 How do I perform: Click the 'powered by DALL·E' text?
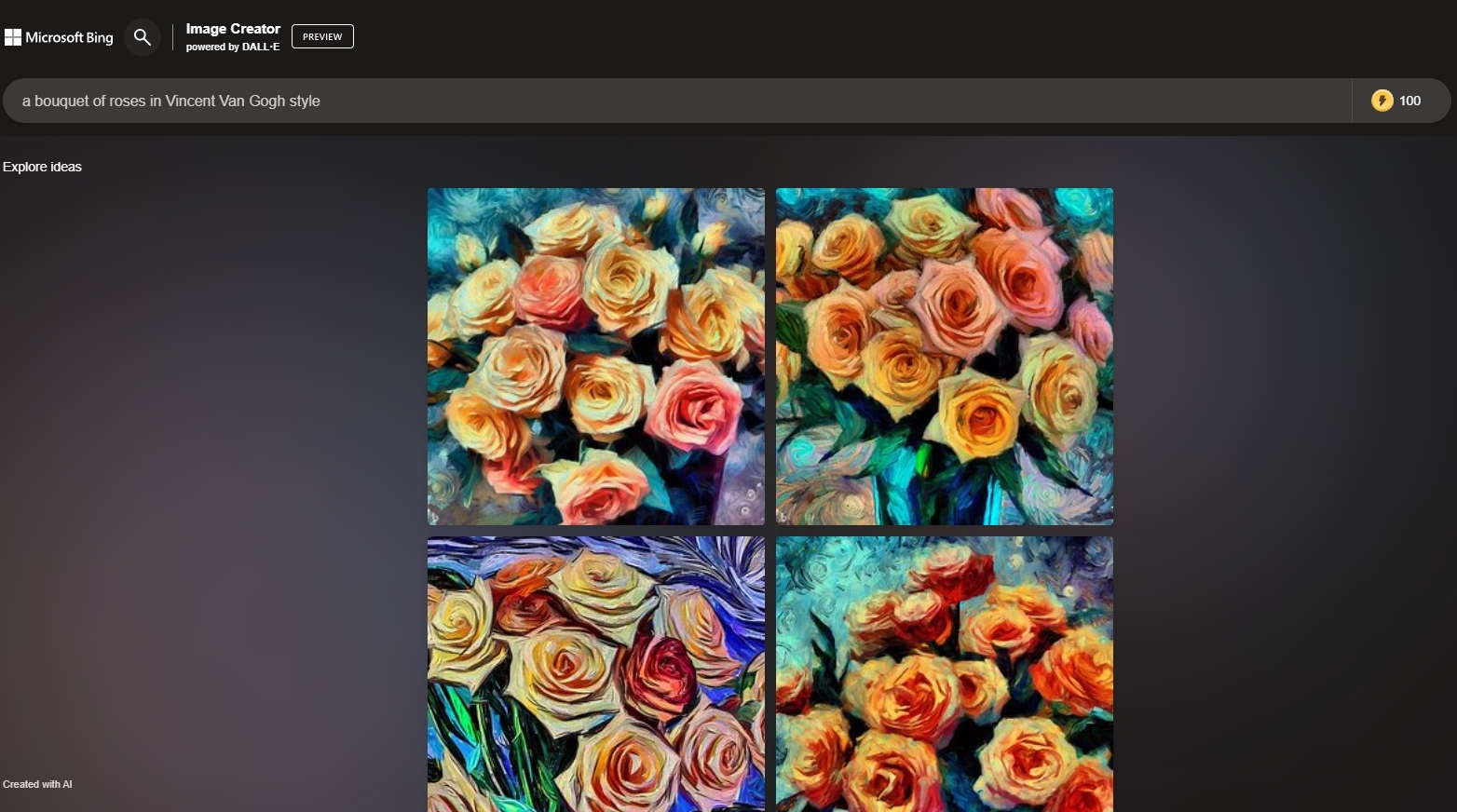click(233, 47)
